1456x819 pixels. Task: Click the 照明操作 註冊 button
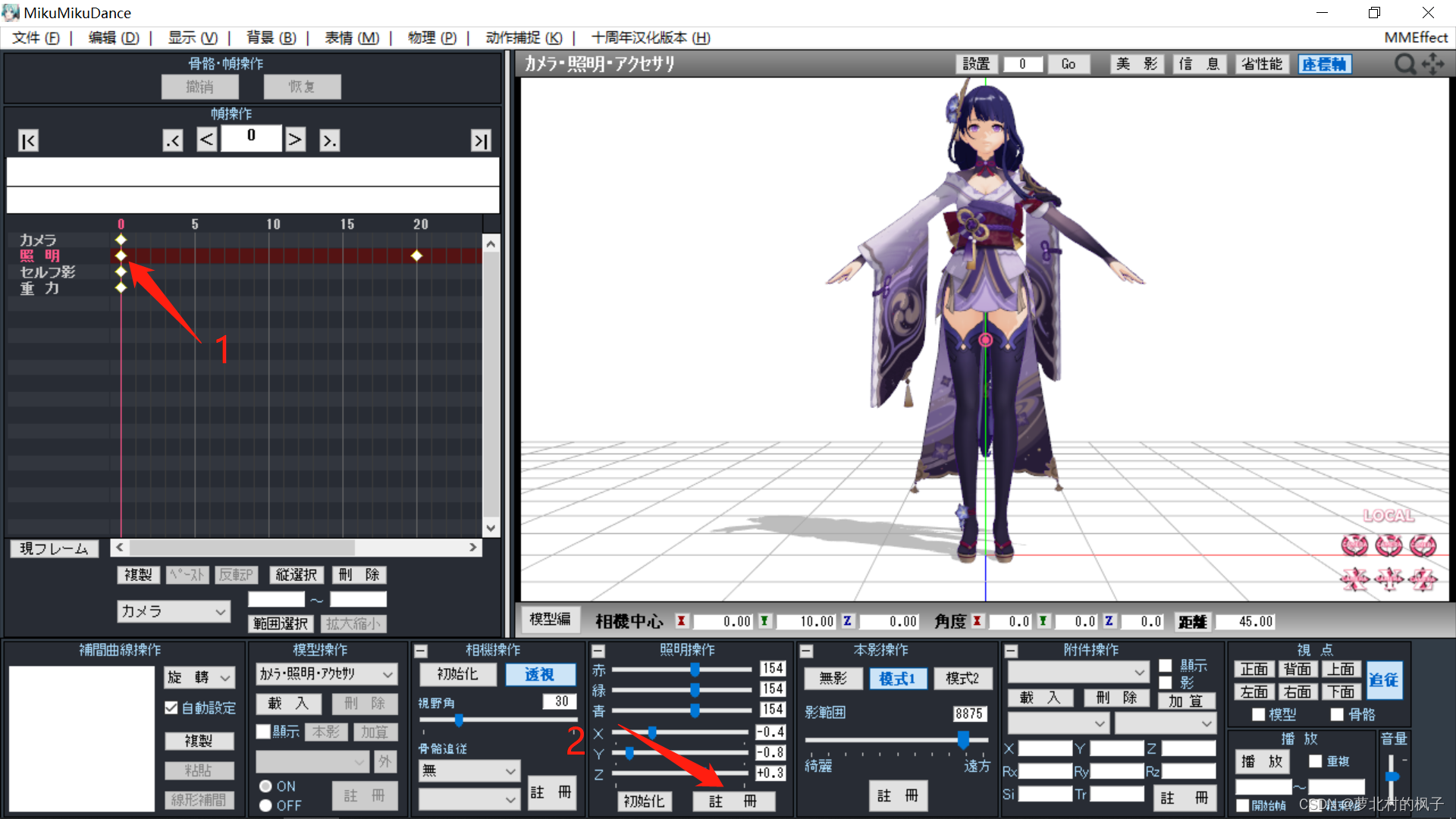[x=733, y=801]
